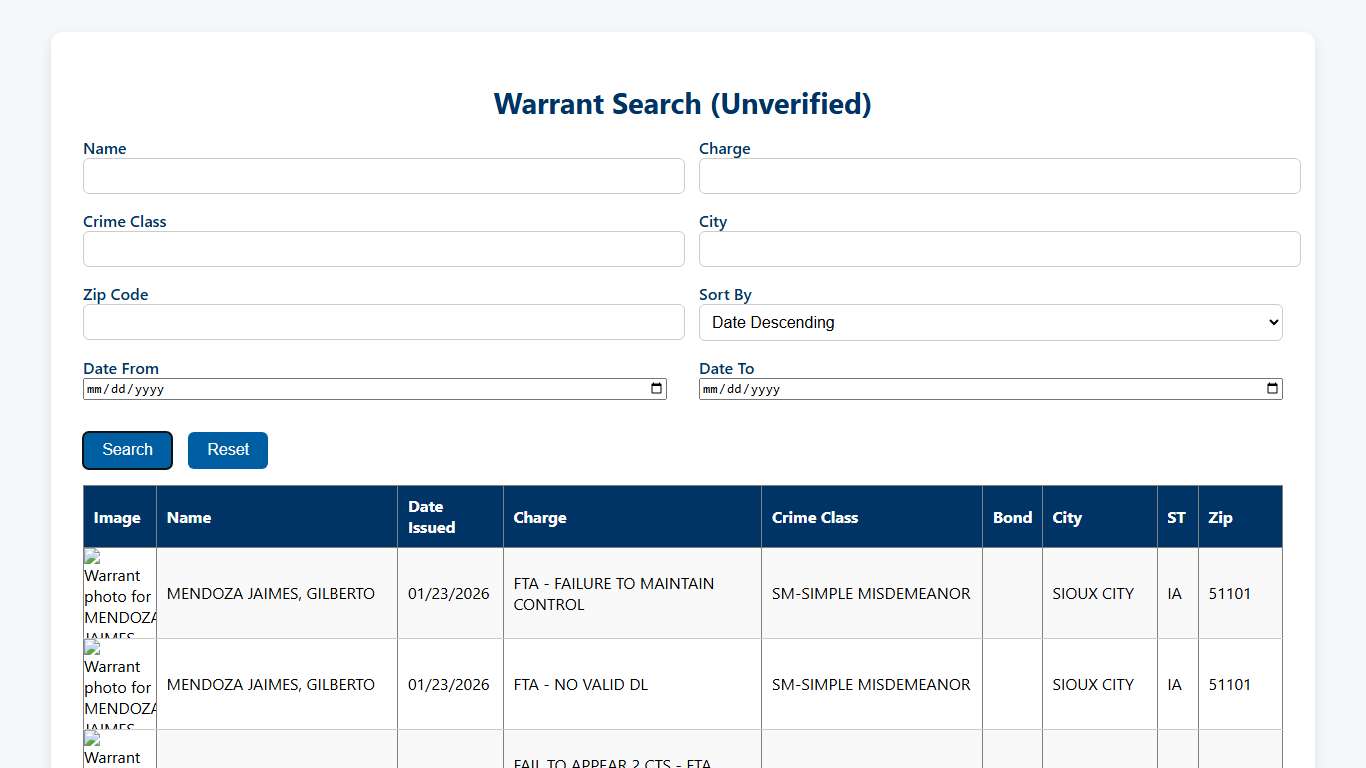Focus the City input field
Screen dimensions: 1366x768
(x=999, y=249)
